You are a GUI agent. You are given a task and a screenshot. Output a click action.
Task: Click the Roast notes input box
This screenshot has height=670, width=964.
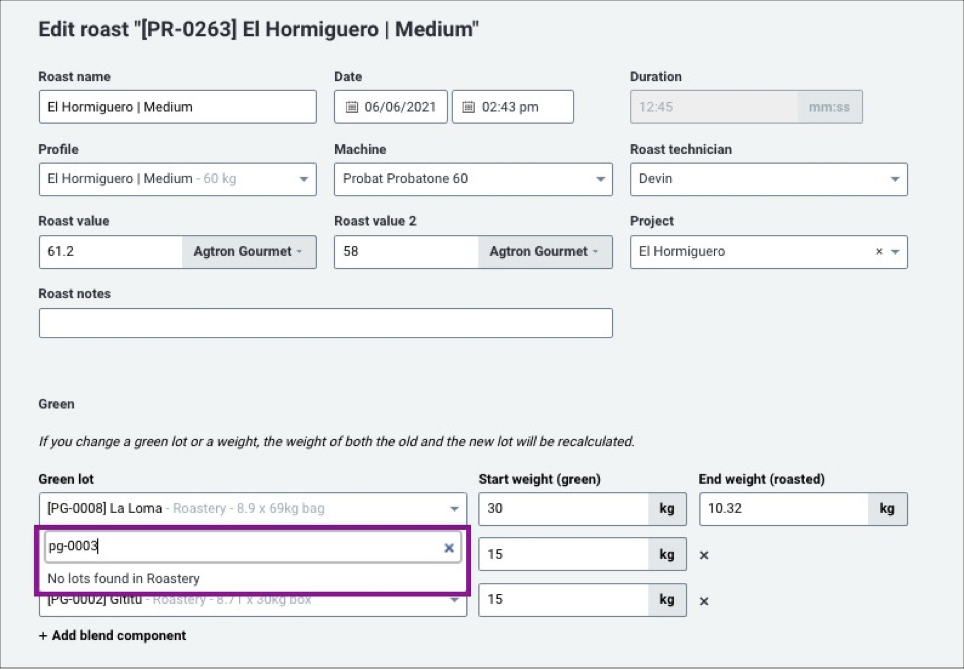[x=326, y=323]
